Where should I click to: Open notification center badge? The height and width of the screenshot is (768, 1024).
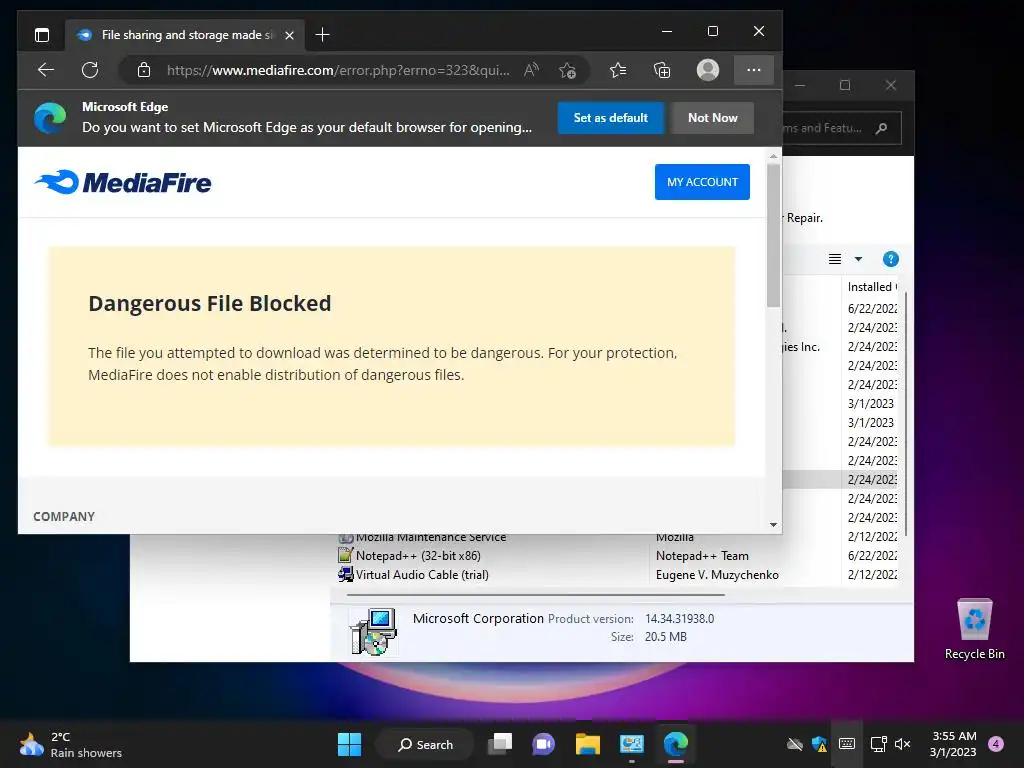996,744
